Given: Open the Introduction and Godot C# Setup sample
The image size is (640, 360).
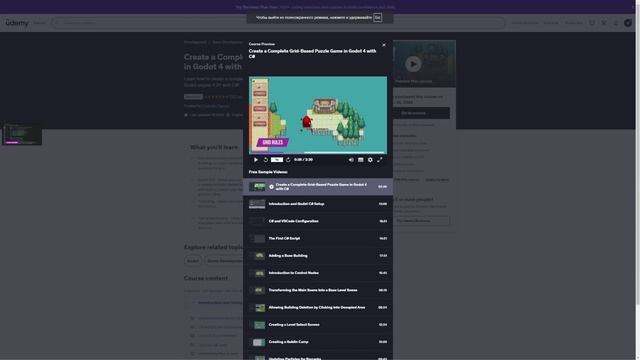Looking at the screenshot, I should 318,204.
